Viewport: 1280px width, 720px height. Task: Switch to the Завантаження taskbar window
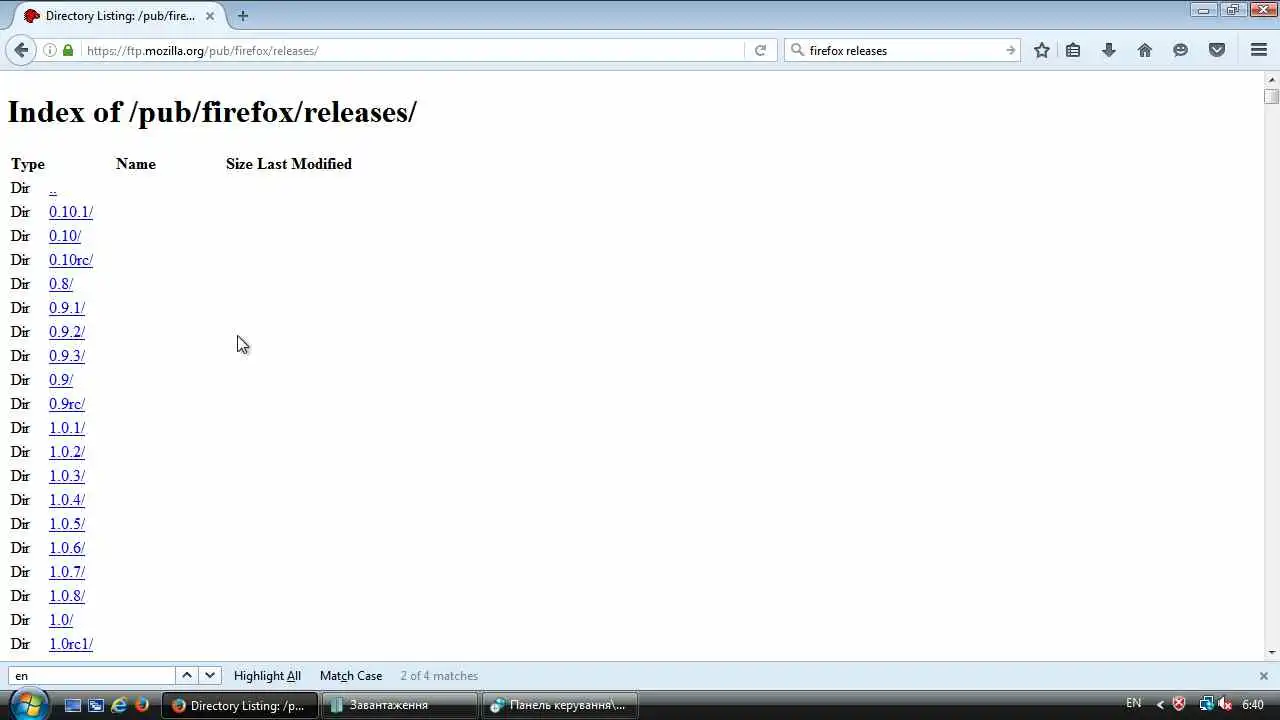click(x=400, y=705)
